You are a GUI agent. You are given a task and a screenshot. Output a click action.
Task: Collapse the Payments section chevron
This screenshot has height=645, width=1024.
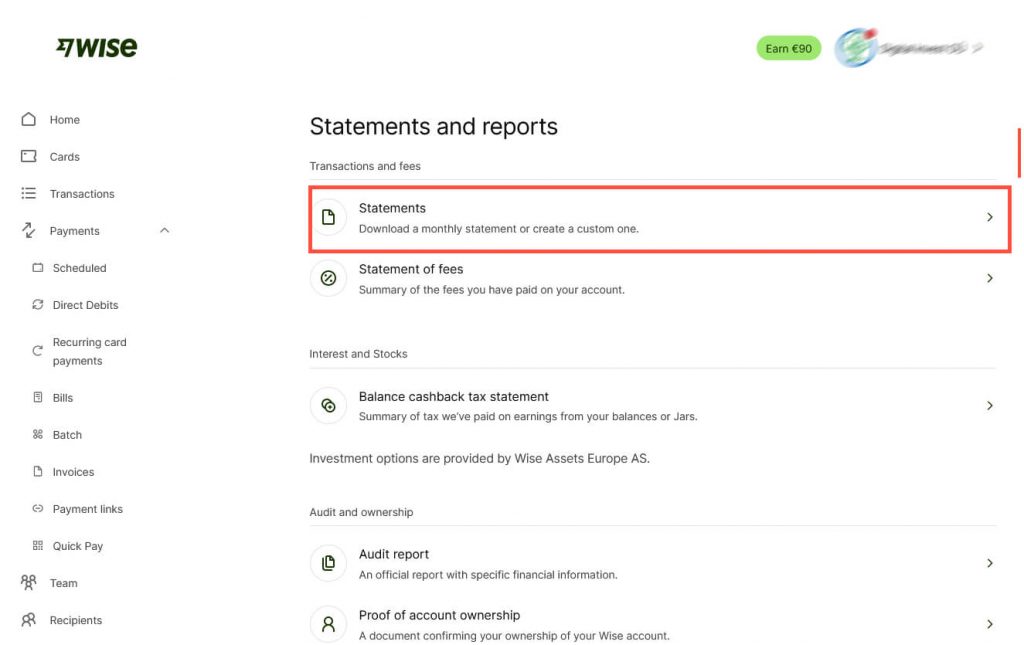click(x=164, y=230)
